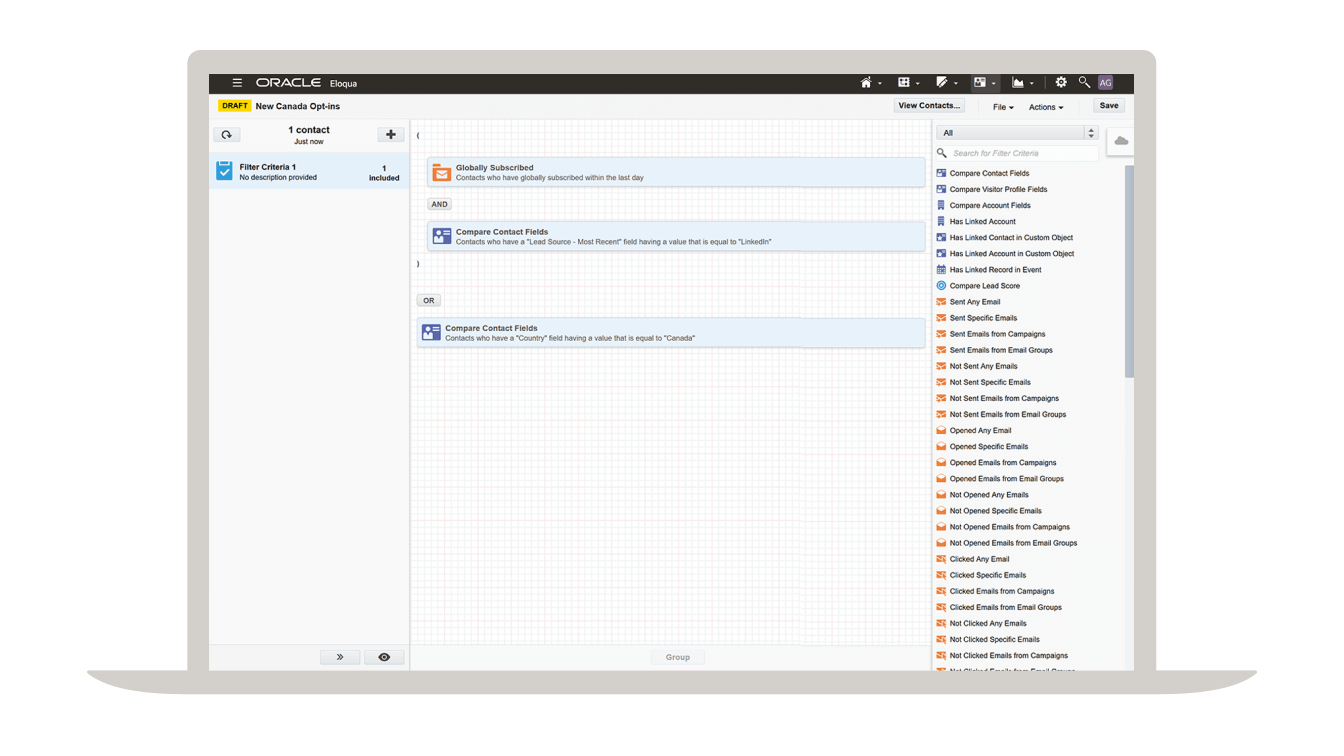Expand the Audience icon dropdown arrow
The image size is (1344, 756).
tap(991, 82)
